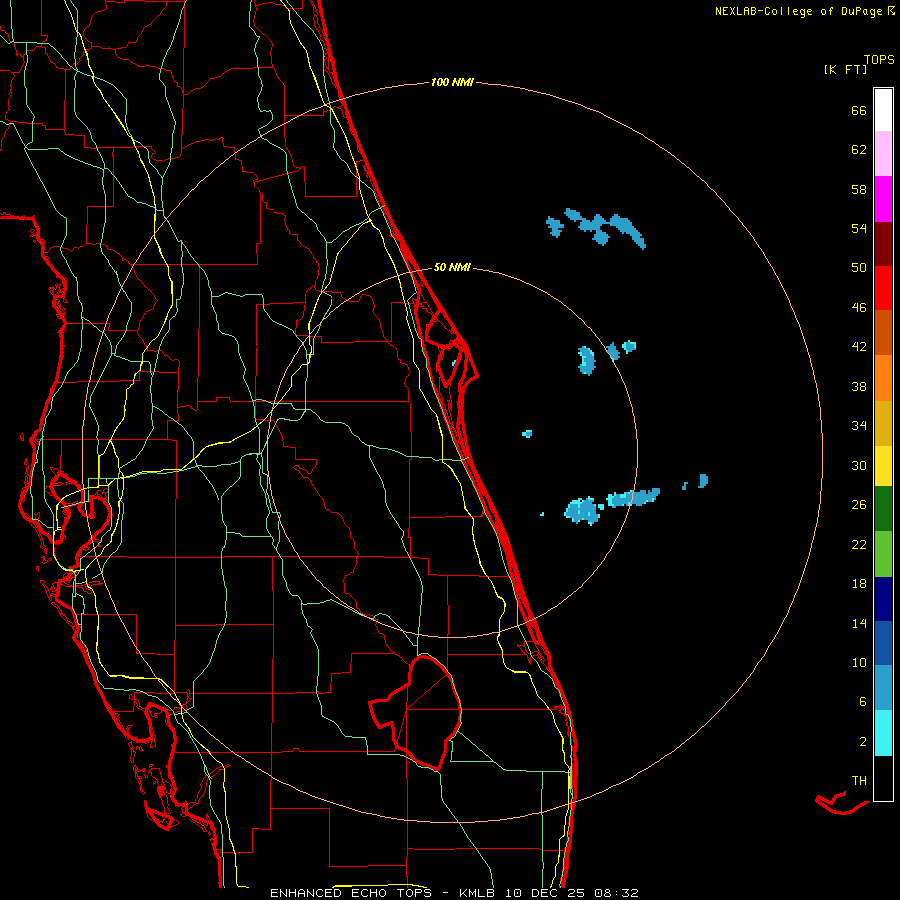
Task: Select the medium blue legend swatch
Action: pyautogui.click(x=883, y=643)
